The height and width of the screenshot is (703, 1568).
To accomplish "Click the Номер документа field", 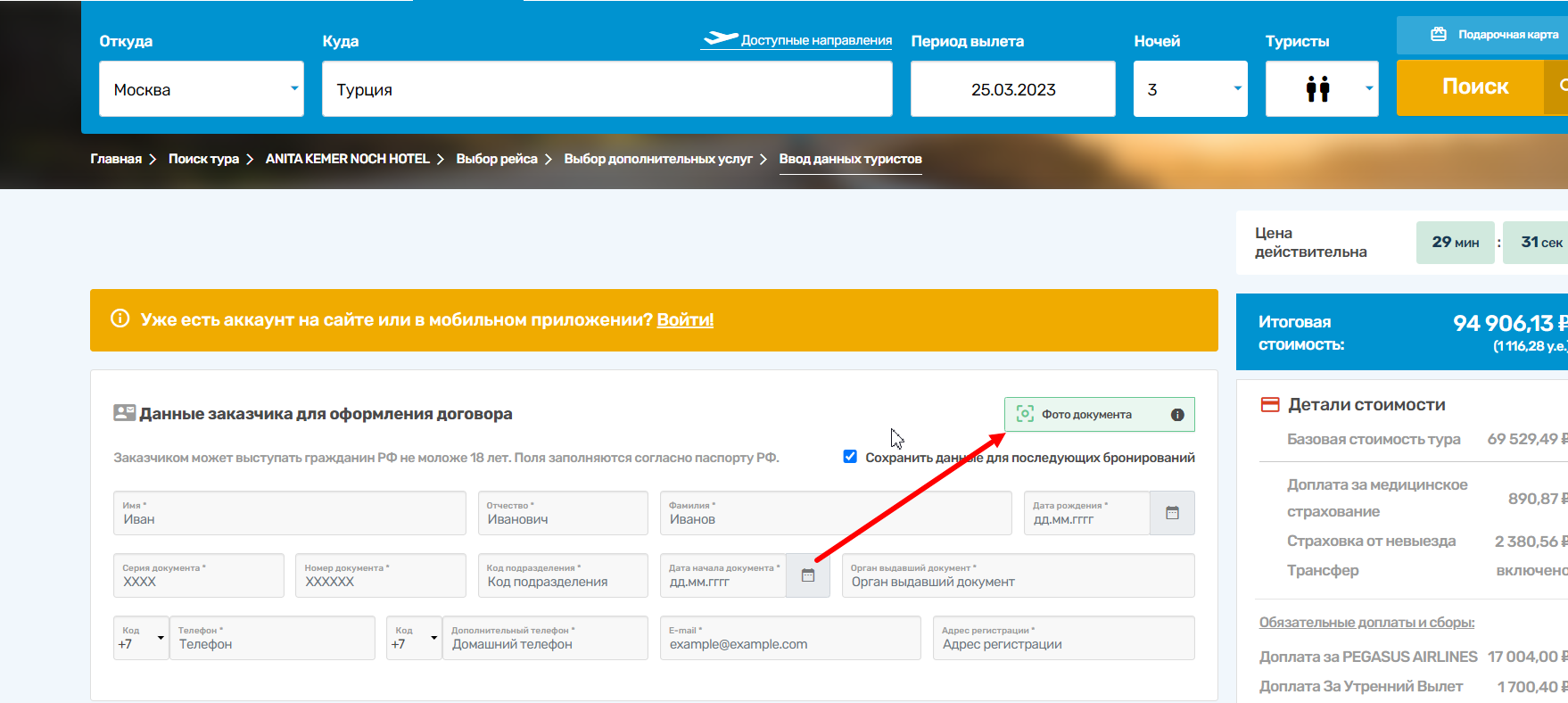I will [x=381, y=575].
